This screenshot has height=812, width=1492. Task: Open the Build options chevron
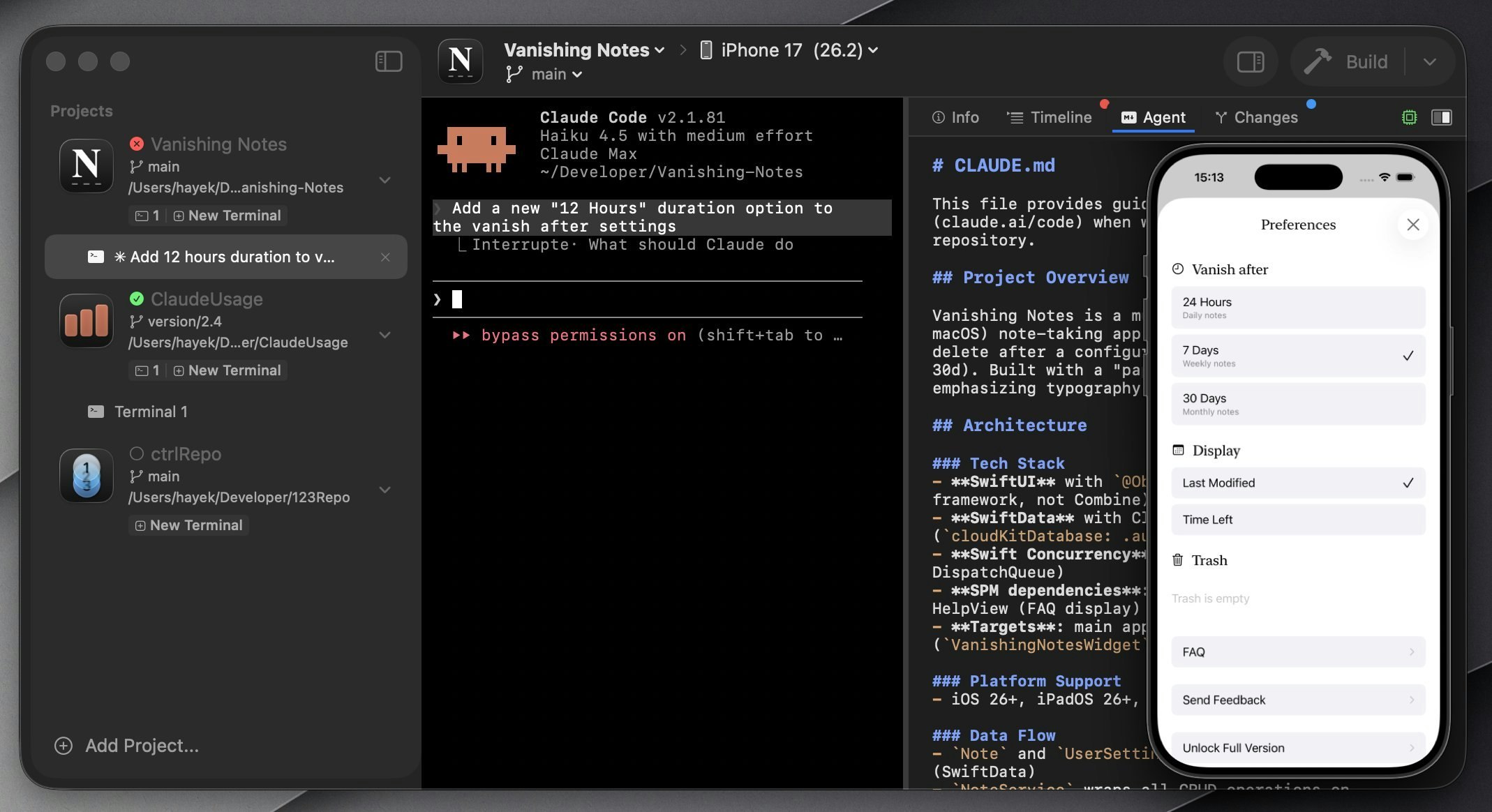[1430, 61]
